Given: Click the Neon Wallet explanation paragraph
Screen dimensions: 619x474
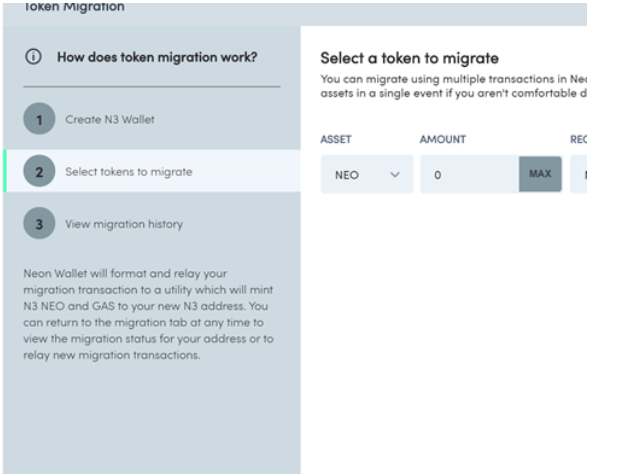Looking at the screenshot, I should pyautogui.click(x=148, y=314).
